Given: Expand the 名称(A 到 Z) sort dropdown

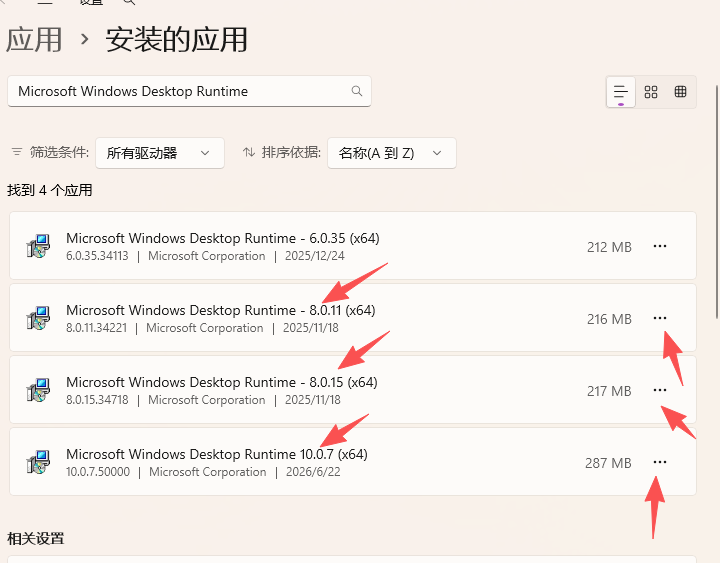Looking at the screenshot, I should click(x=392, y=153).
